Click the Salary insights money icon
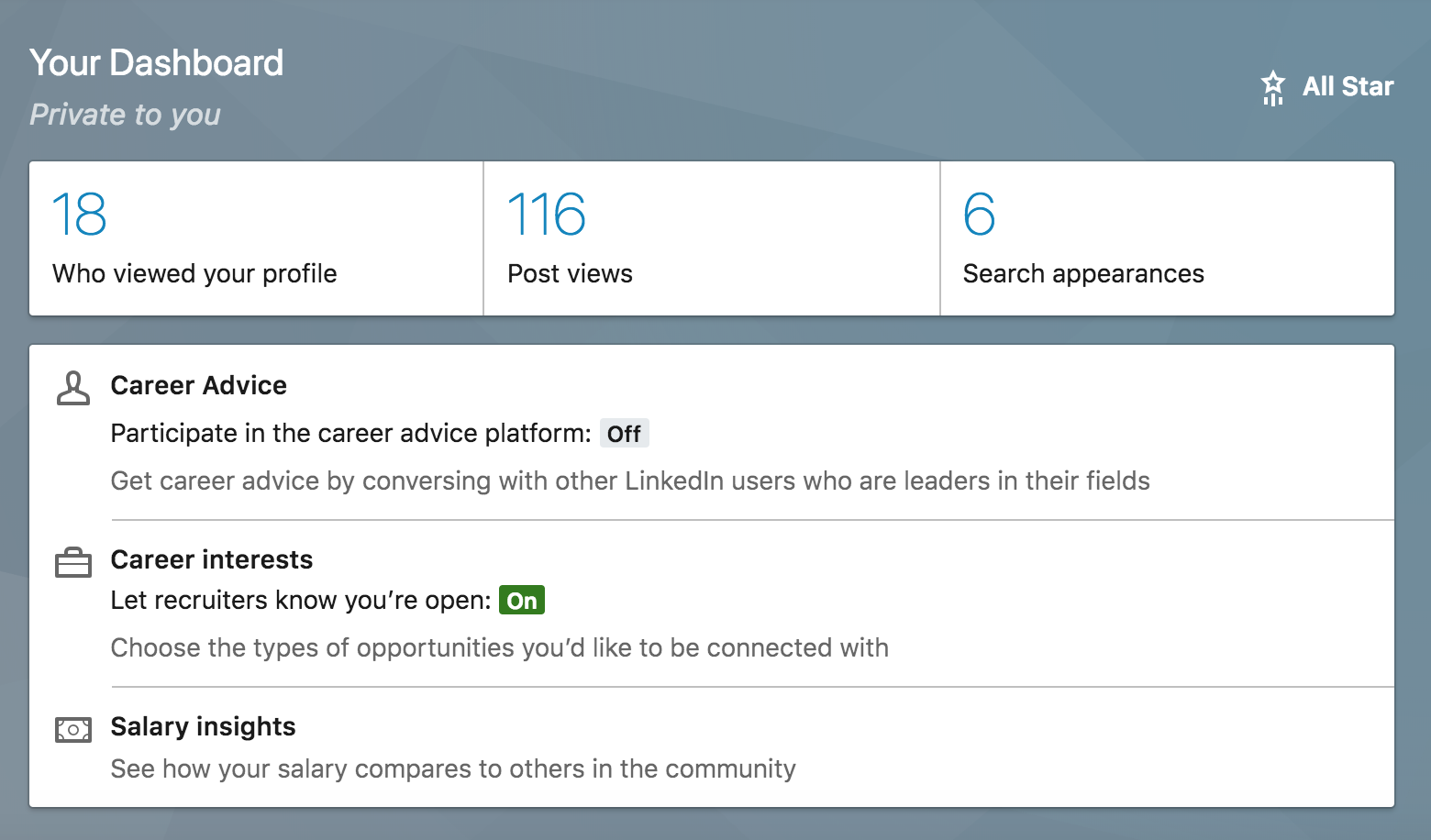Viewport: 1431px width, 840px height. 73,730
